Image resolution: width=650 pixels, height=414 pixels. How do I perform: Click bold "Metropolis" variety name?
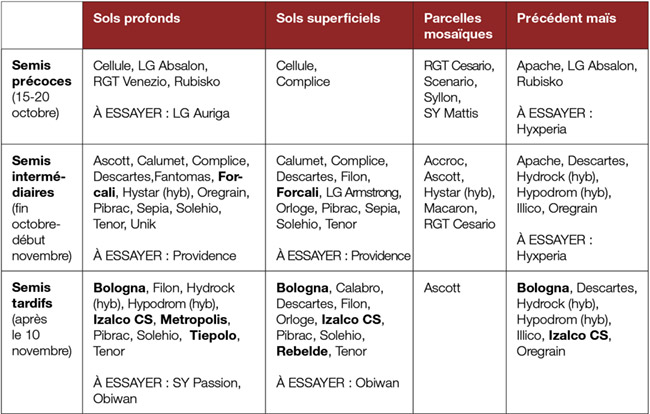pos(194,320)
